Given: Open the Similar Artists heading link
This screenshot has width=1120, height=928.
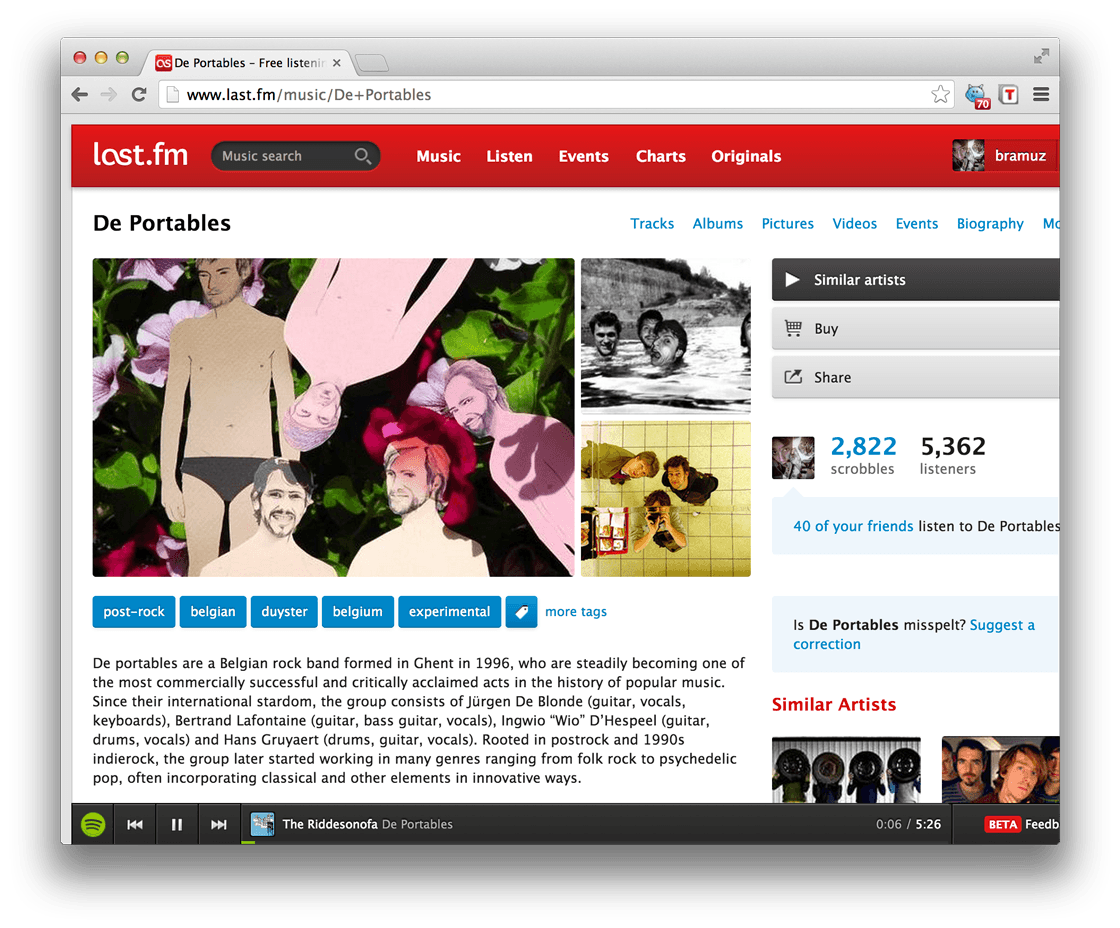Looking at the screenshot, I should click(834, 704).
